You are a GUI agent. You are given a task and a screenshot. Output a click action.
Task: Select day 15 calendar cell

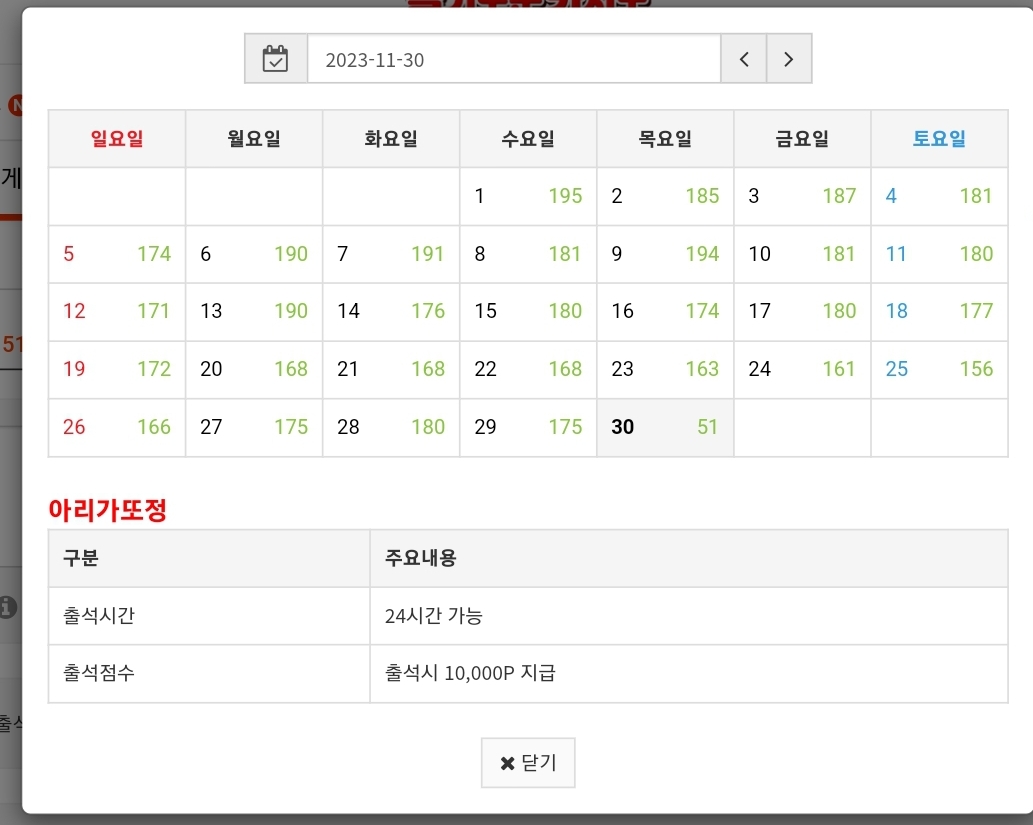pyautogui.click(x=528, y=312)
